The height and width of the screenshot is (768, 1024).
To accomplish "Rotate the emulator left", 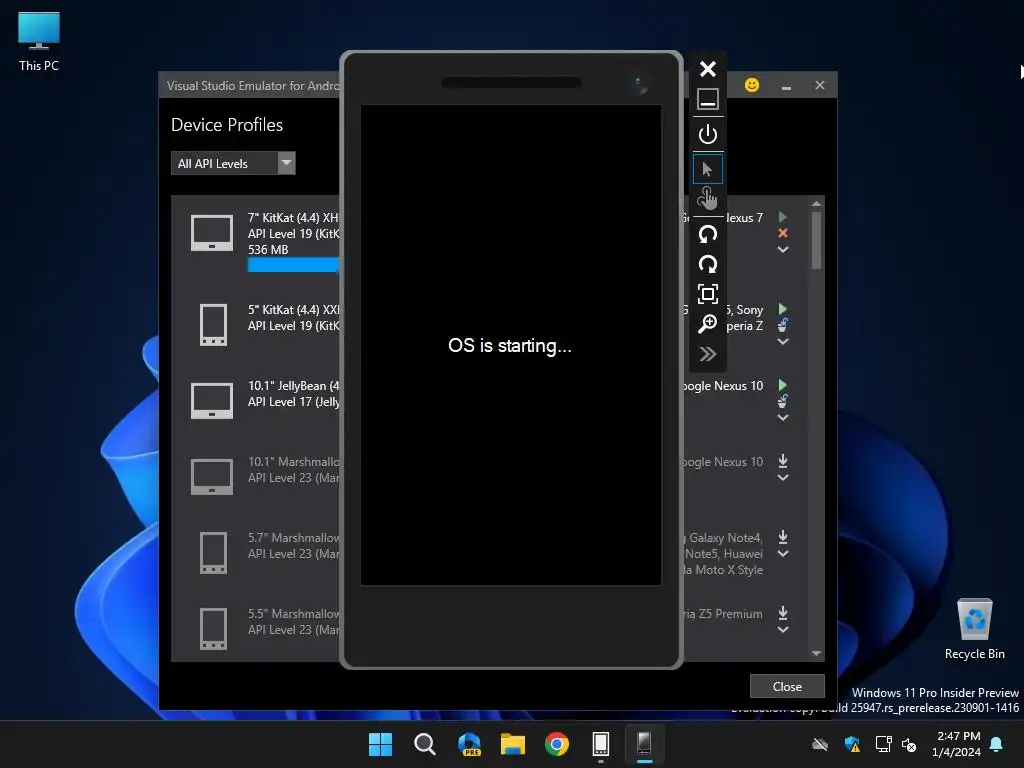I will (x=707, y=234).
